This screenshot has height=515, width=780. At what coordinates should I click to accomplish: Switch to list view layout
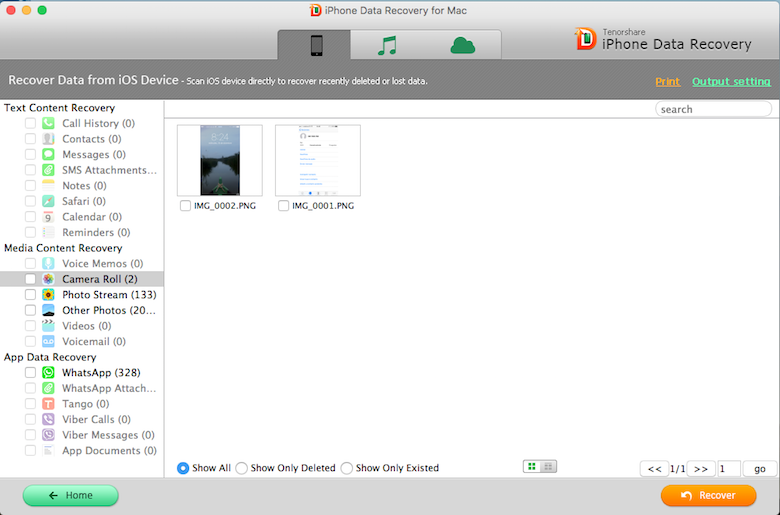tap(548, 466)
